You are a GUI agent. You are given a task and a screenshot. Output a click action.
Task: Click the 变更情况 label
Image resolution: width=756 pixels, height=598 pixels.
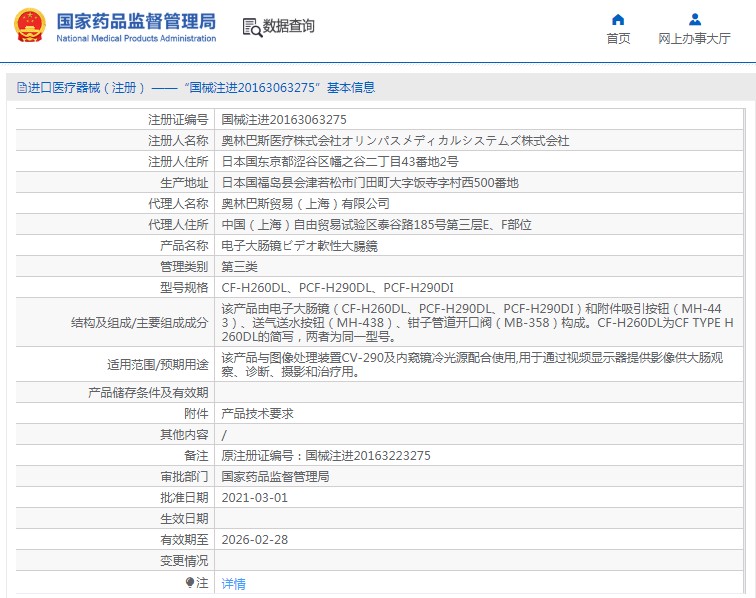click(184, 561)
